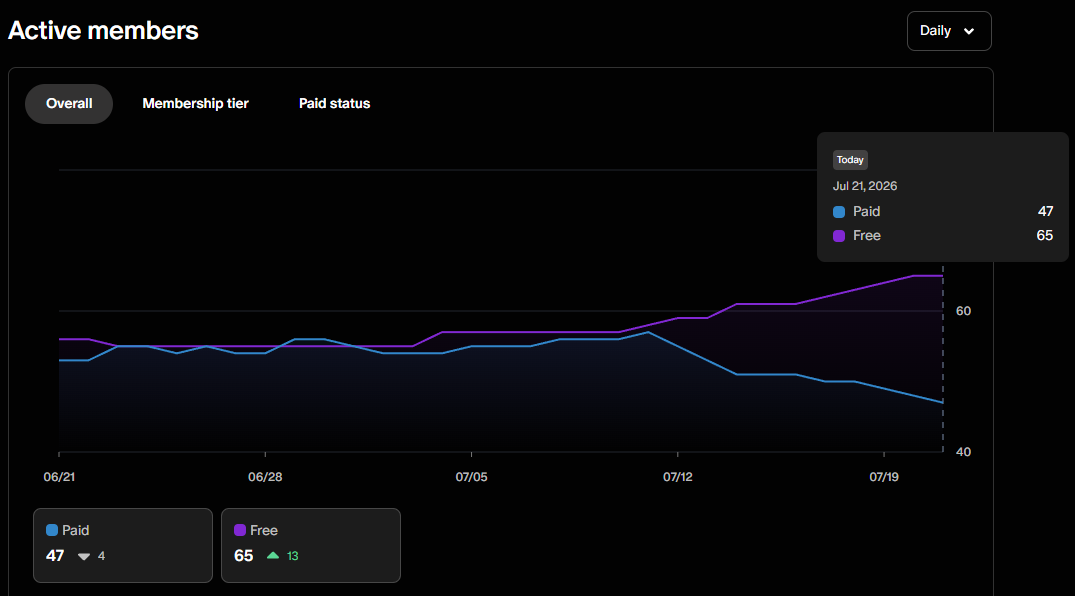Click the purple Free square in tooltip
1075x596 pixels.
[839, 236]
